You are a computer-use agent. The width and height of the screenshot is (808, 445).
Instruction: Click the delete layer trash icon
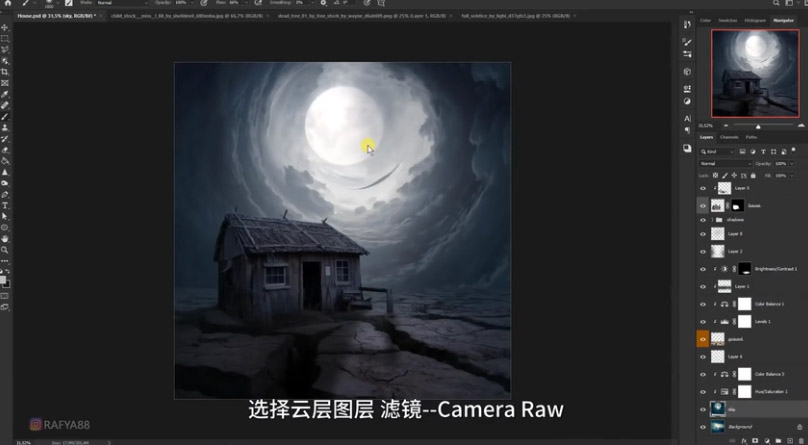(799, 440)
